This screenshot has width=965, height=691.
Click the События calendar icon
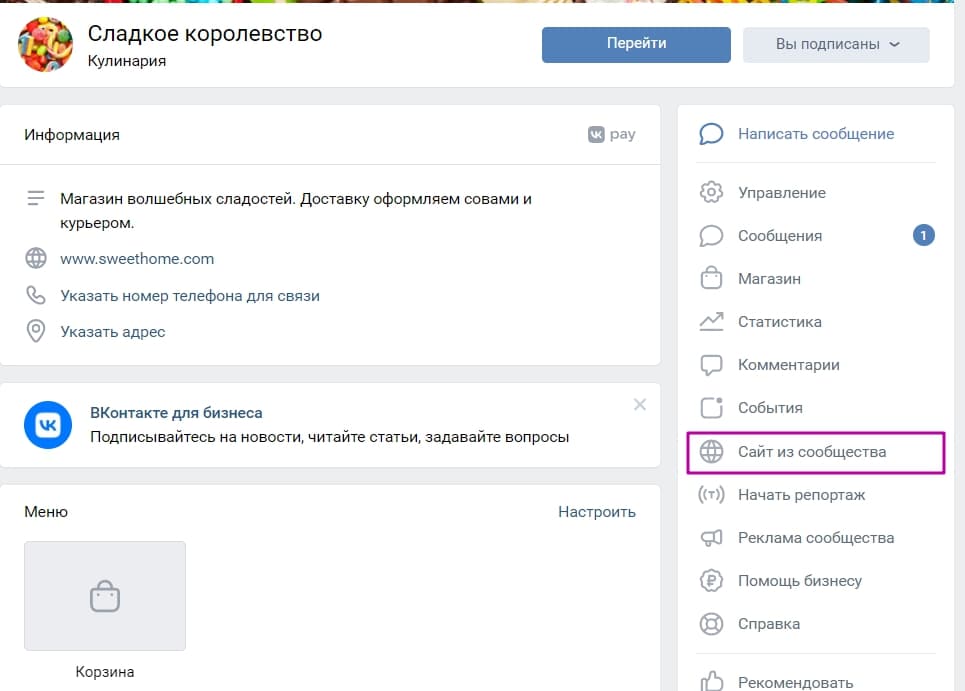(x=711, y=407)
